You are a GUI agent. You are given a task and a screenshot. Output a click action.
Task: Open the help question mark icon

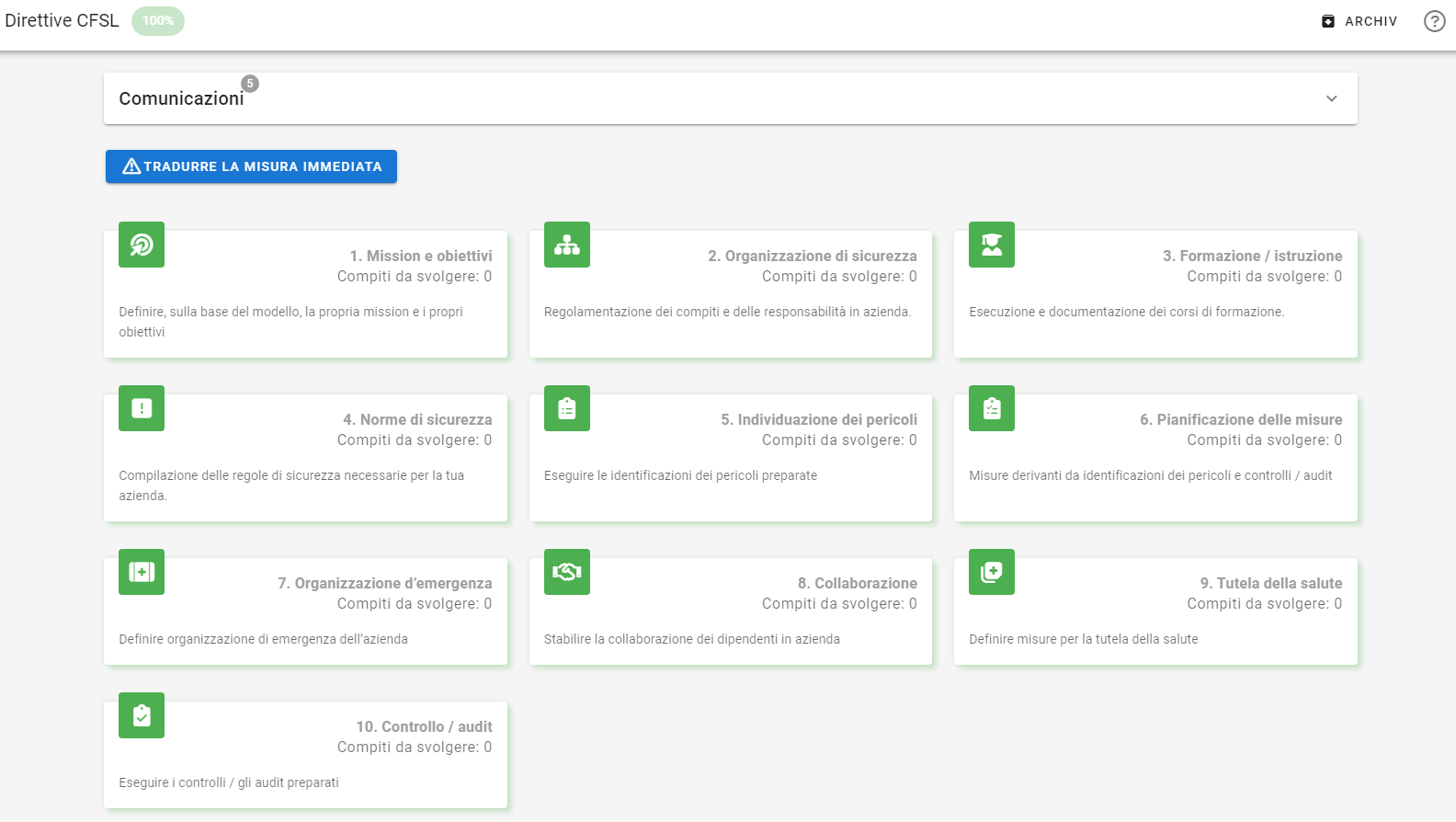pos(1434,21)
